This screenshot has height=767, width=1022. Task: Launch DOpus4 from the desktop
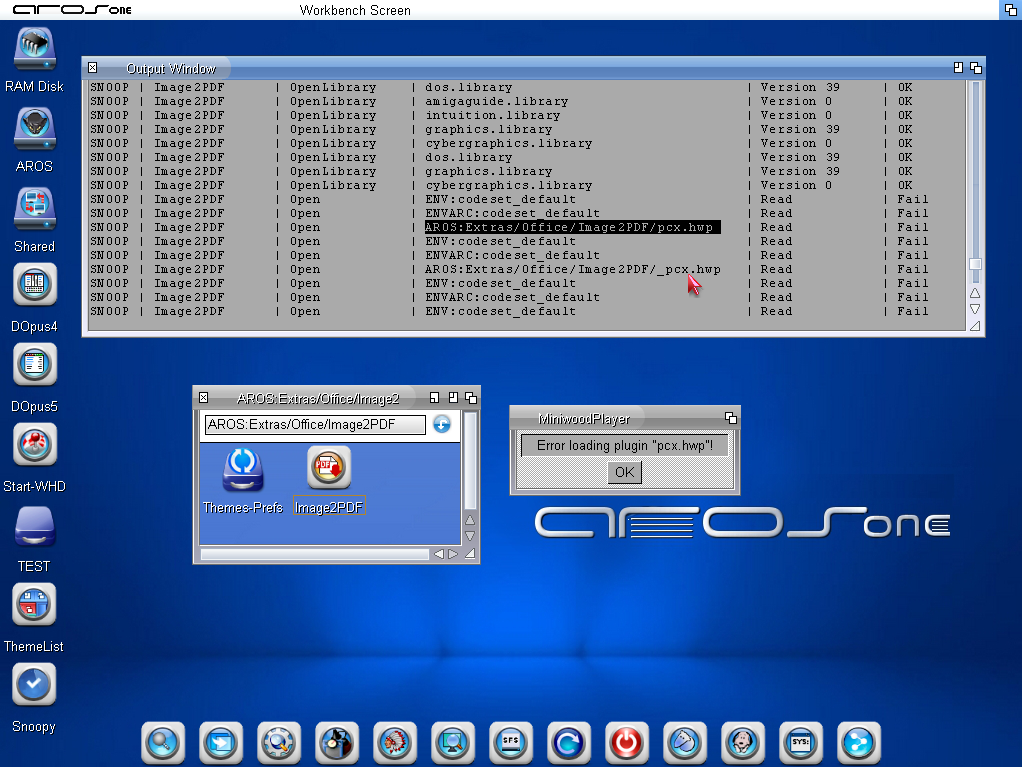(x=35, y=284)
